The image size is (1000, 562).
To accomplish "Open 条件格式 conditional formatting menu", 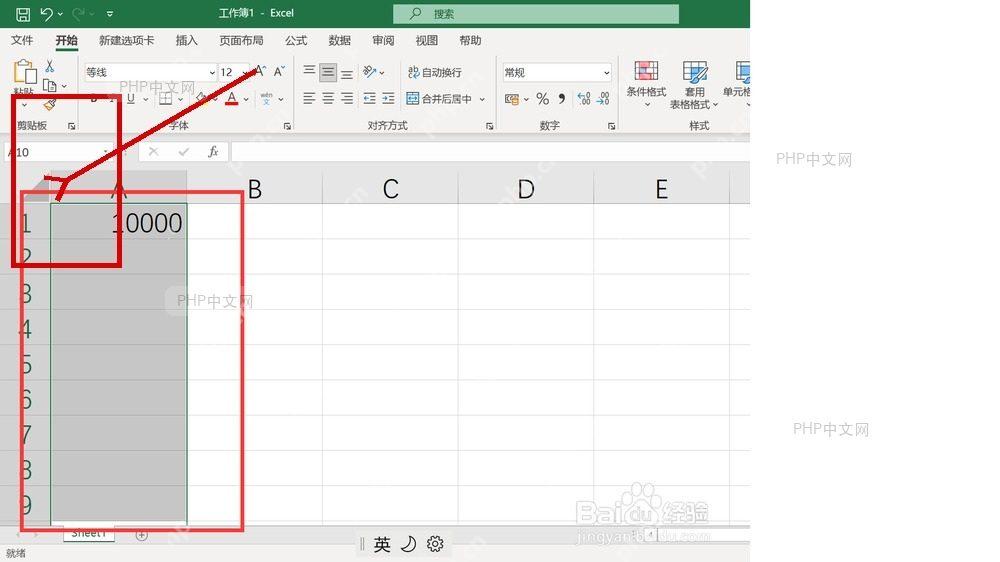I will [645, 84].
